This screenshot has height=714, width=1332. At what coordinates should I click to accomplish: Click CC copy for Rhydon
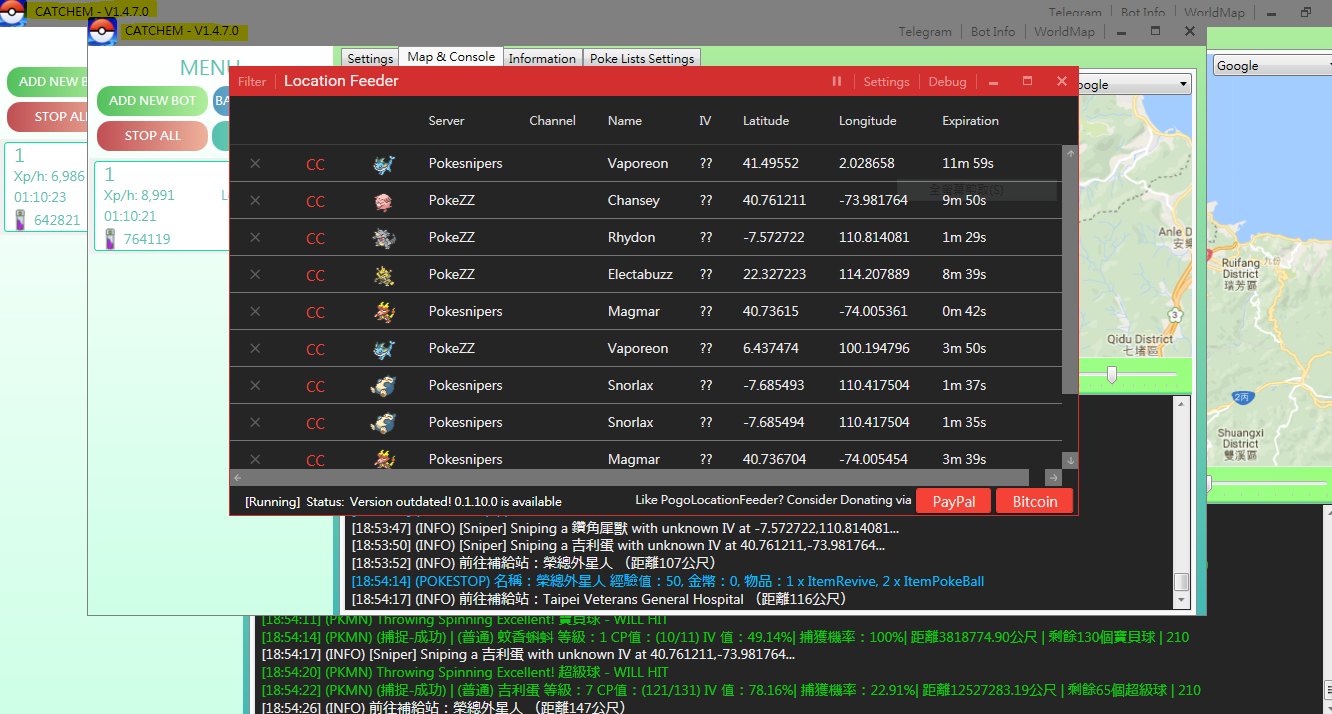315,238
